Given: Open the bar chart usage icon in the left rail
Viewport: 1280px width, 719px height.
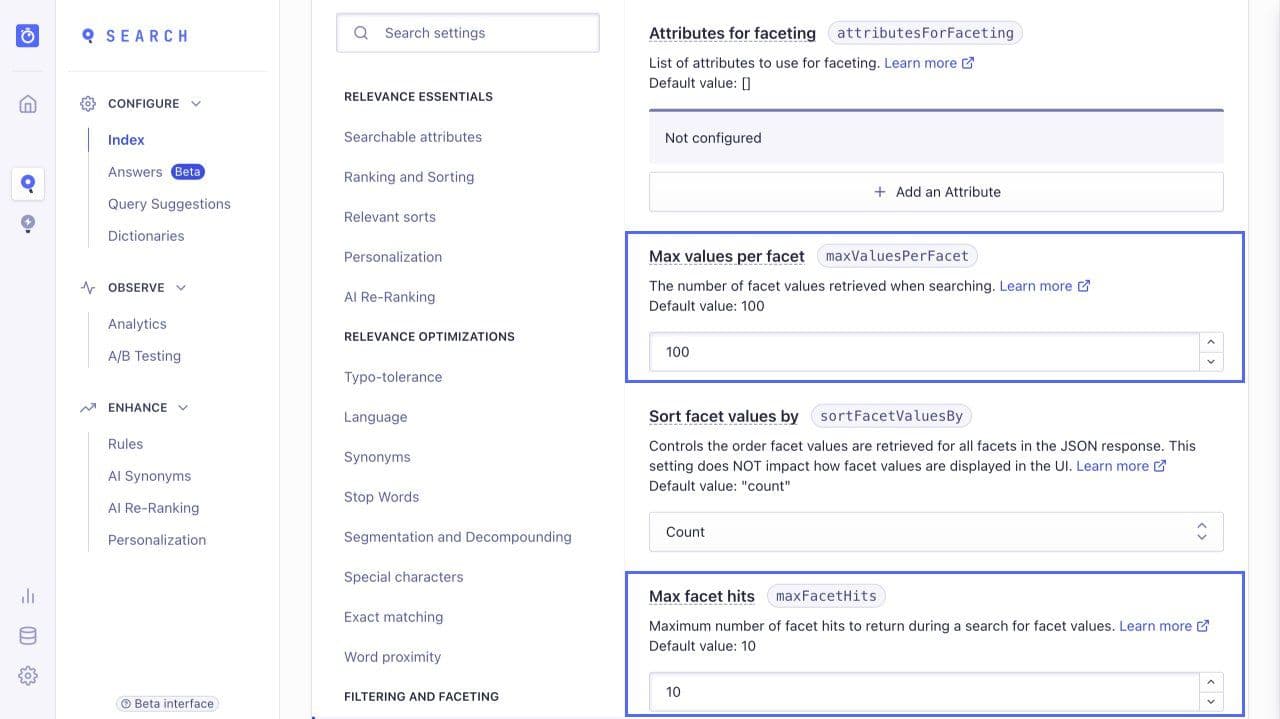Looking at the screenshot, I should point(28,596).
